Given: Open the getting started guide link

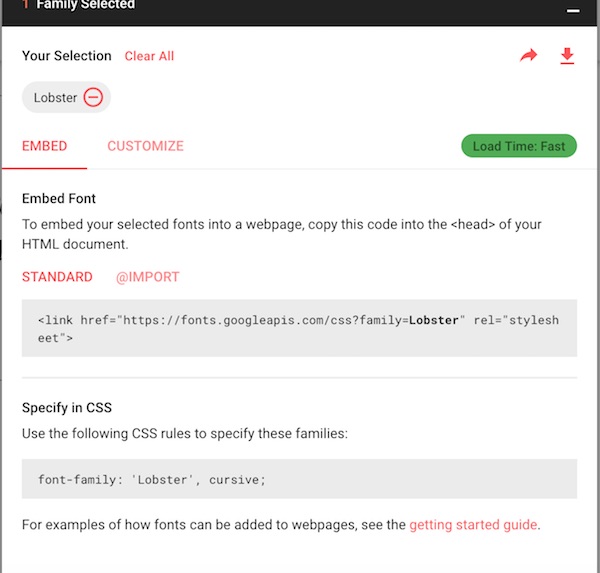Looking at the screenshot, I should (x=473, y=524).
